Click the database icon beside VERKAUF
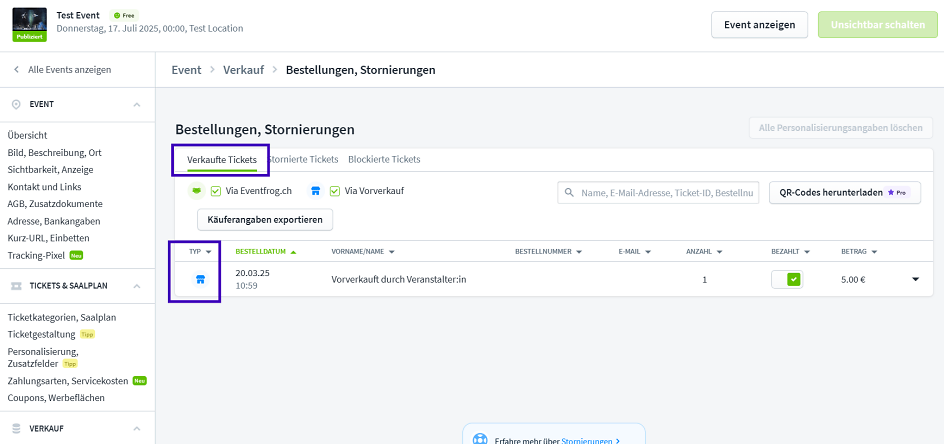Screen dimensions: 944x444 coord(16,428)
